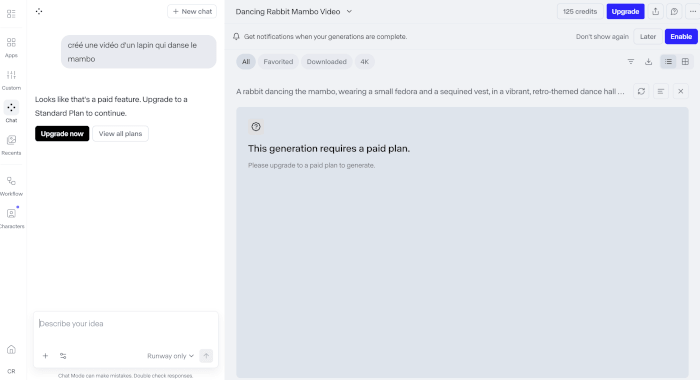Open the Characters section
Image resolution: width=700 pixels, height=380 pixels.
coord(12,218)
